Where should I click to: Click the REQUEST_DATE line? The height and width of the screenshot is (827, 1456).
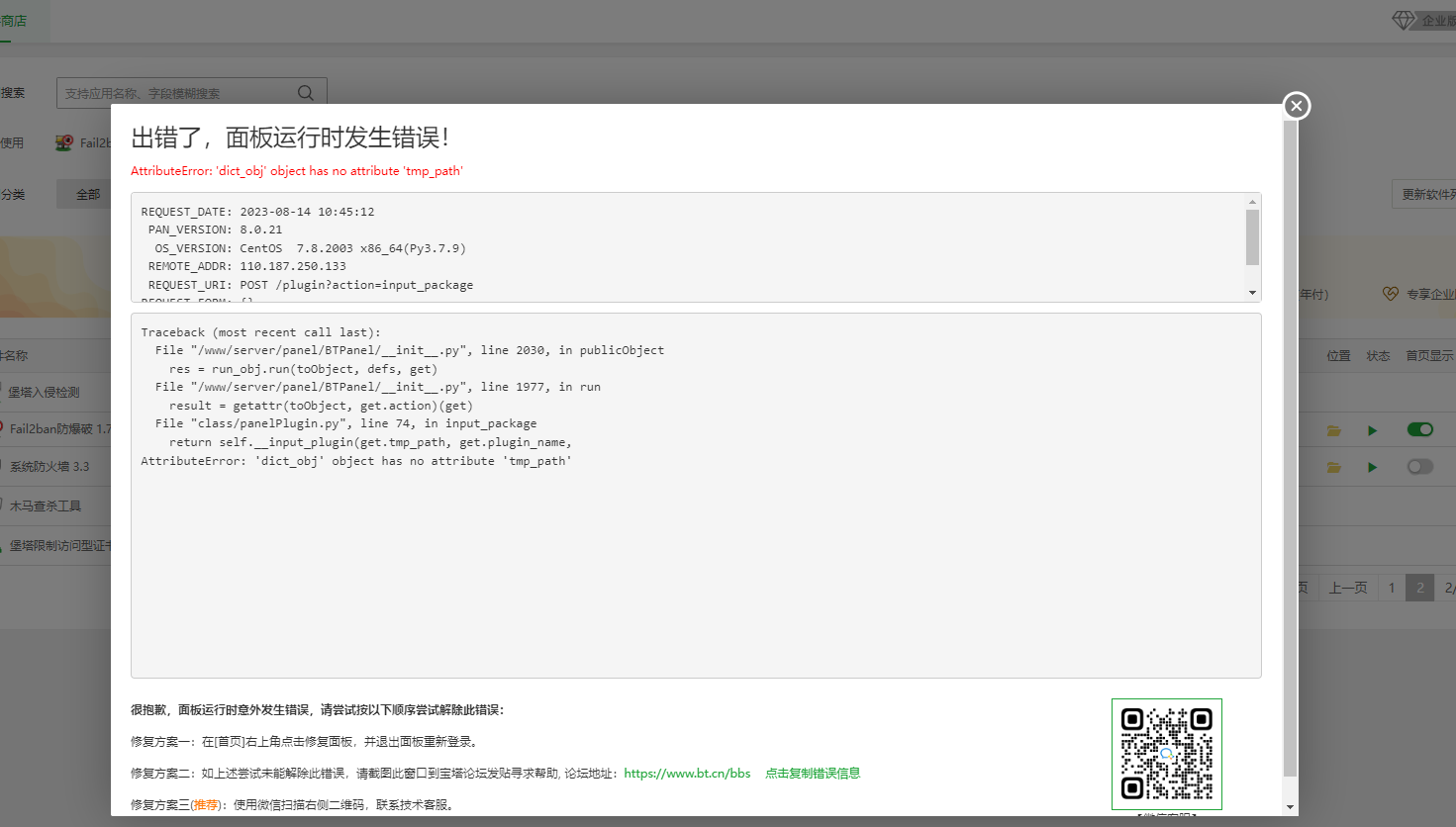[x=257, y=212]
